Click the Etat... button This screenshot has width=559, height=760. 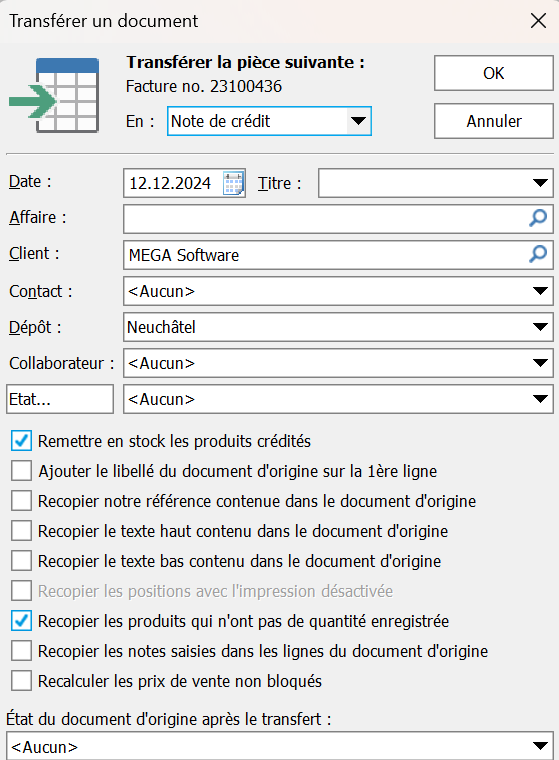click(x=60, y=399)
